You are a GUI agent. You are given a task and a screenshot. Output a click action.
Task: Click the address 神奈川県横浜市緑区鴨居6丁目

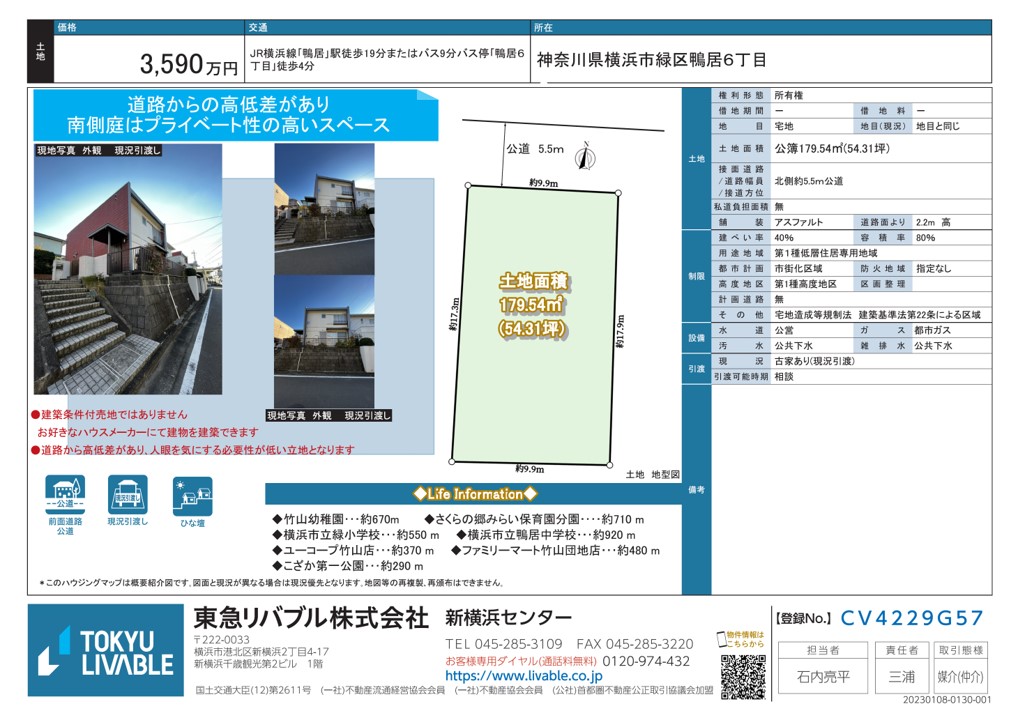pyautogui.click(x=652, y=60)
